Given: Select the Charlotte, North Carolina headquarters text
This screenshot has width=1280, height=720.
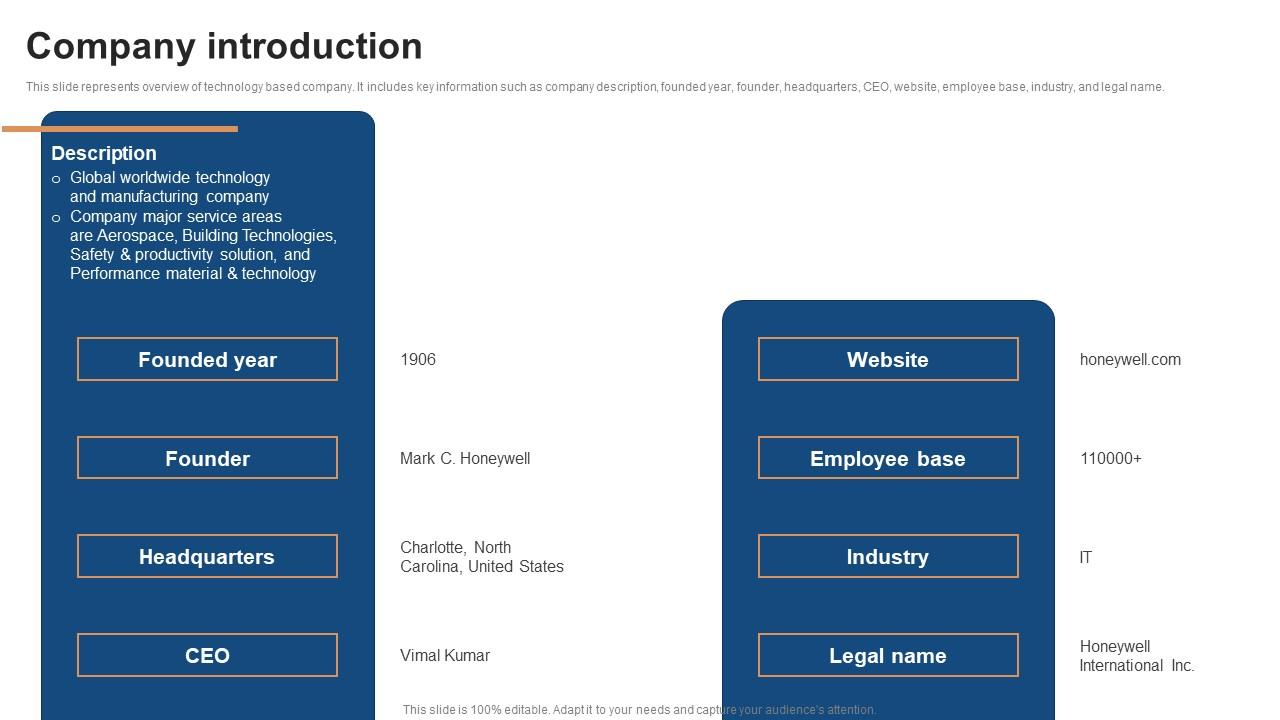Looking at the screenshot, I should point(482,557).
